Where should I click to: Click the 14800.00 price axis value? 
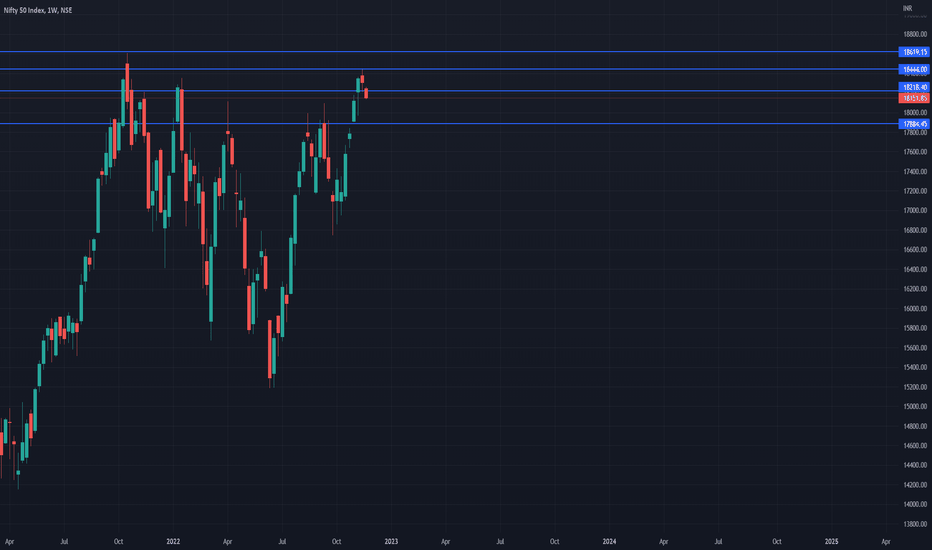point(915,426)
